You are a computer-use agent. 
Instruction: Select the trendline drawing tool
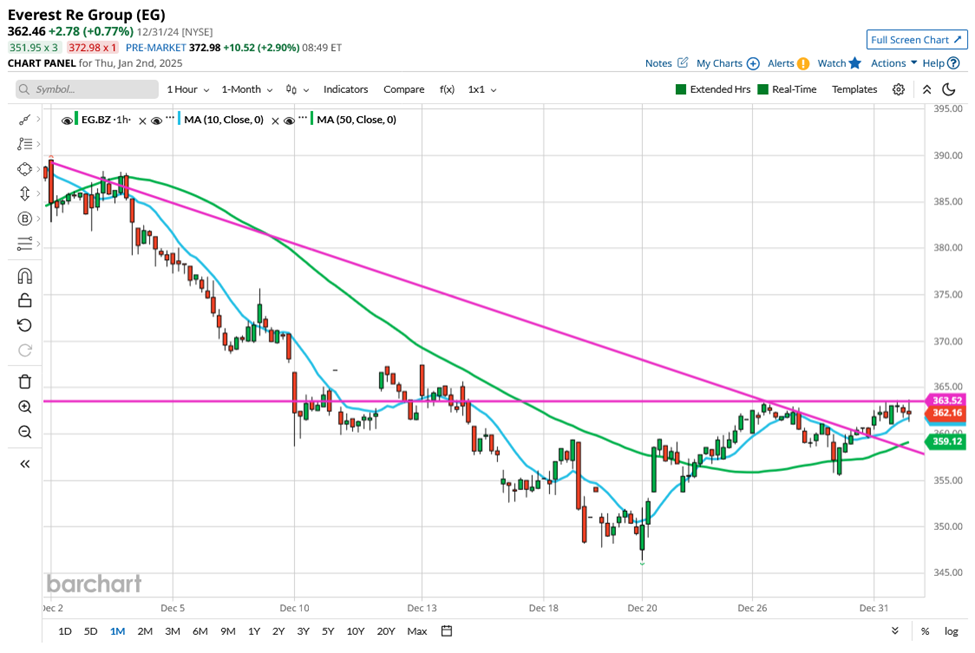click(x=24, y=119)
